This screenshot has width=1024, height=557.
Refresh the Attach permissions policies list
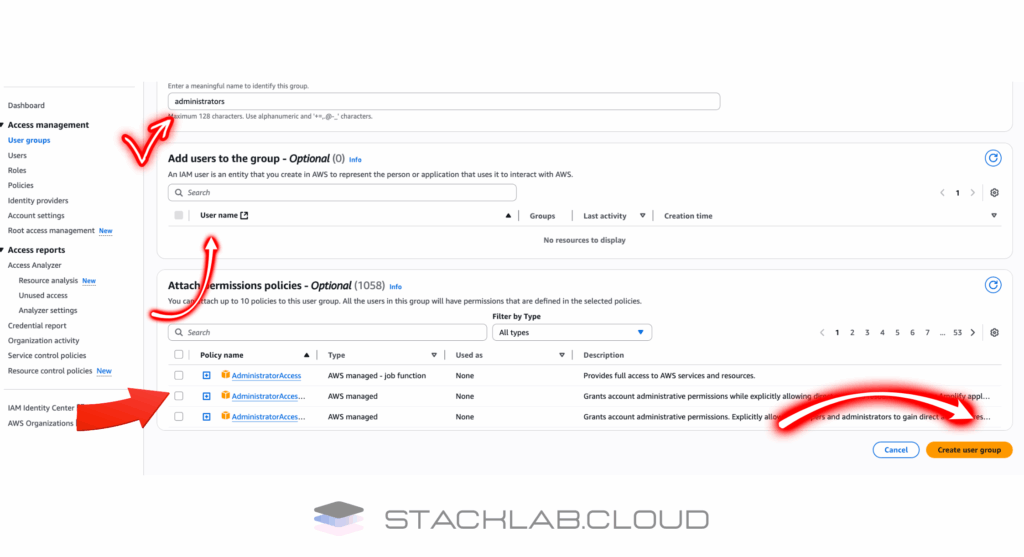993,285
